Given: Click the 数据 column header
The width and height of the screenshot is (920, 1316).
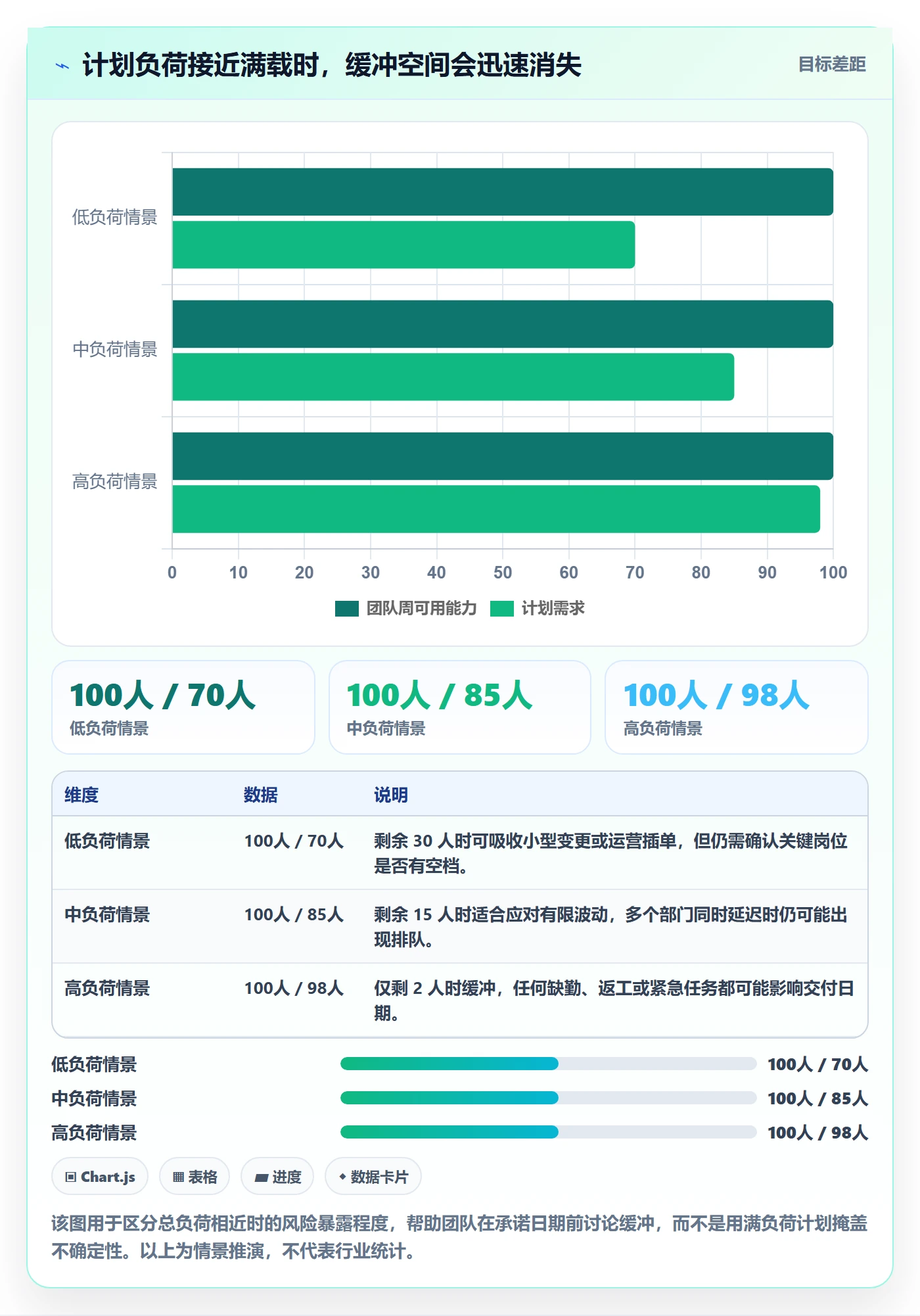Looking at the screenshot, I should tap(261, 795).
